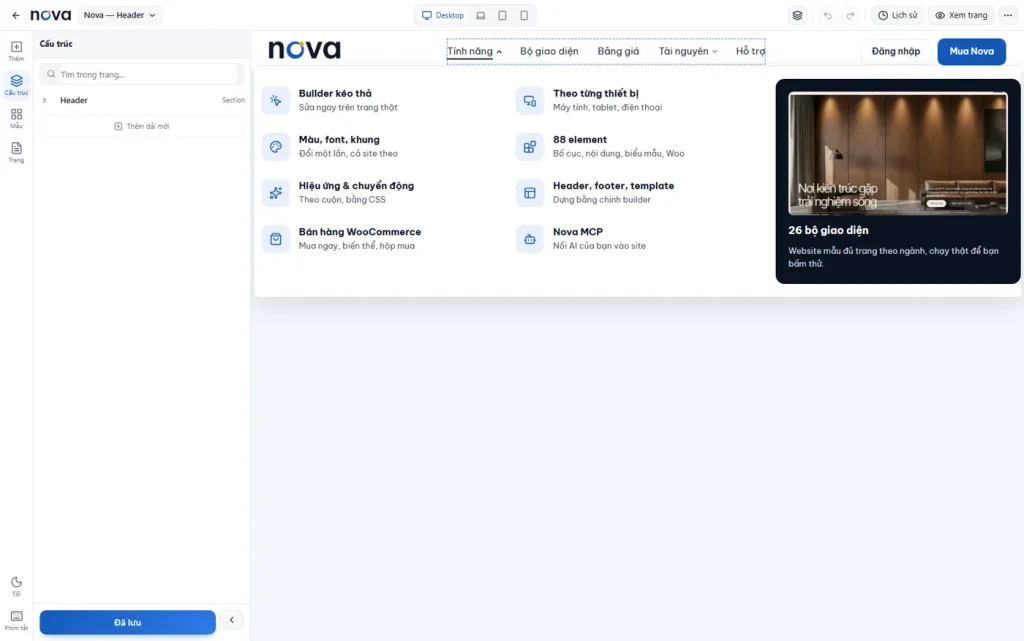Switch to mobile phone viewport preview
The width and height of the screenshot is (1024, 641).
[x=524, y=15]
